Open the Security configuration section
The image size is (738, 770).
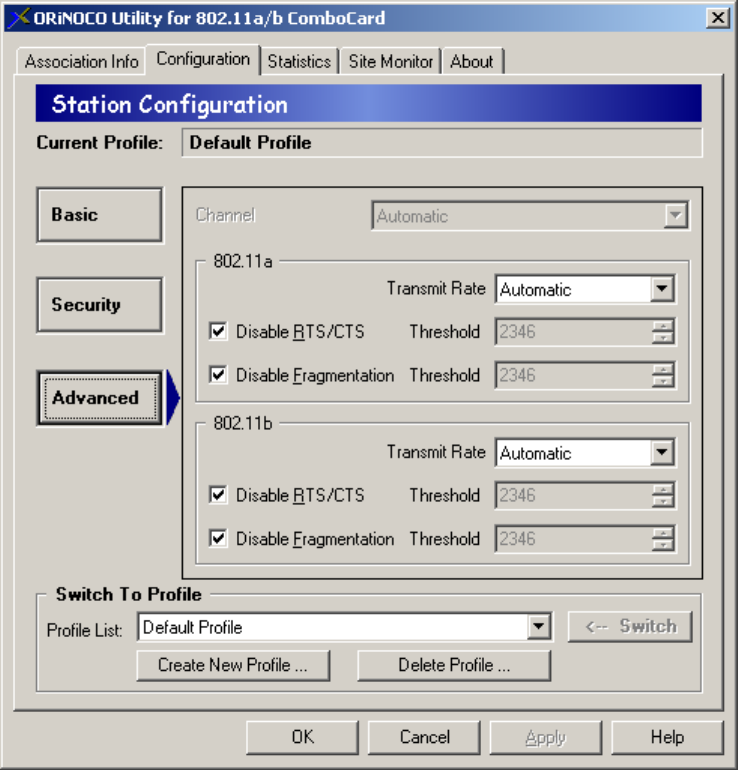point(100,305)
